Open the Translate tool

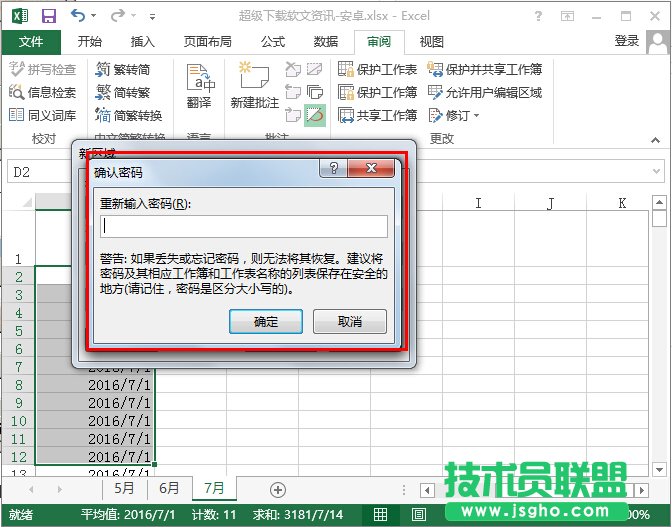coord(199,86)
